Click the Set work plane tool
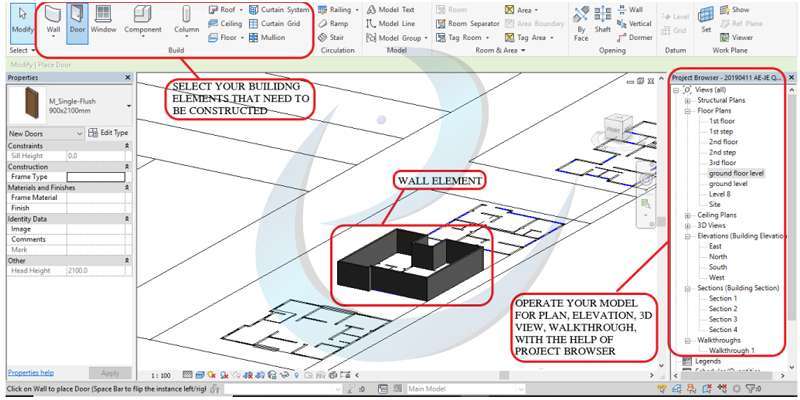The width and height of the screenshot is (800, 400). pos(706,19)
